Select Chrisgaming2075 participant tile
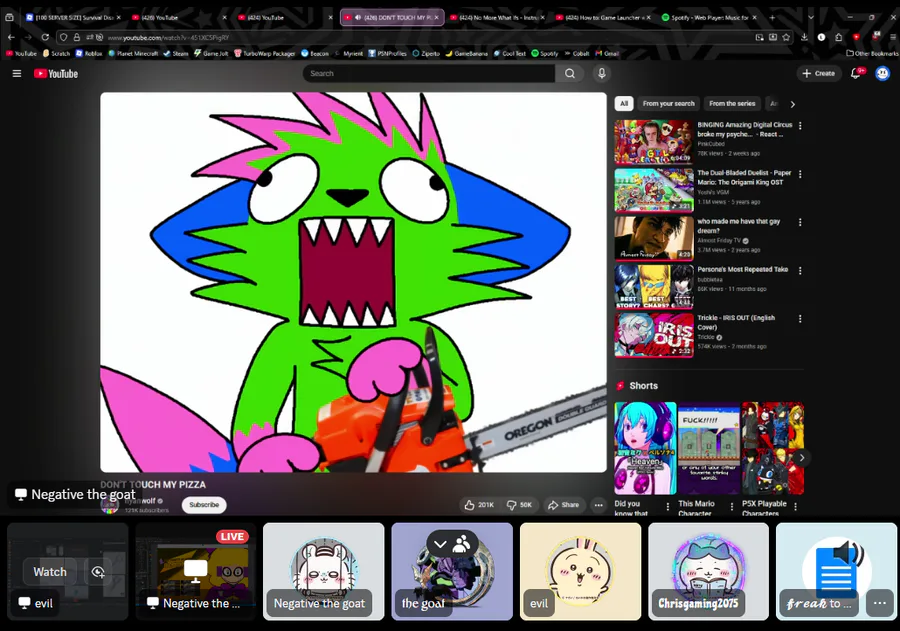The width and height of the screenshot is (900, 631). coord(708,571)
